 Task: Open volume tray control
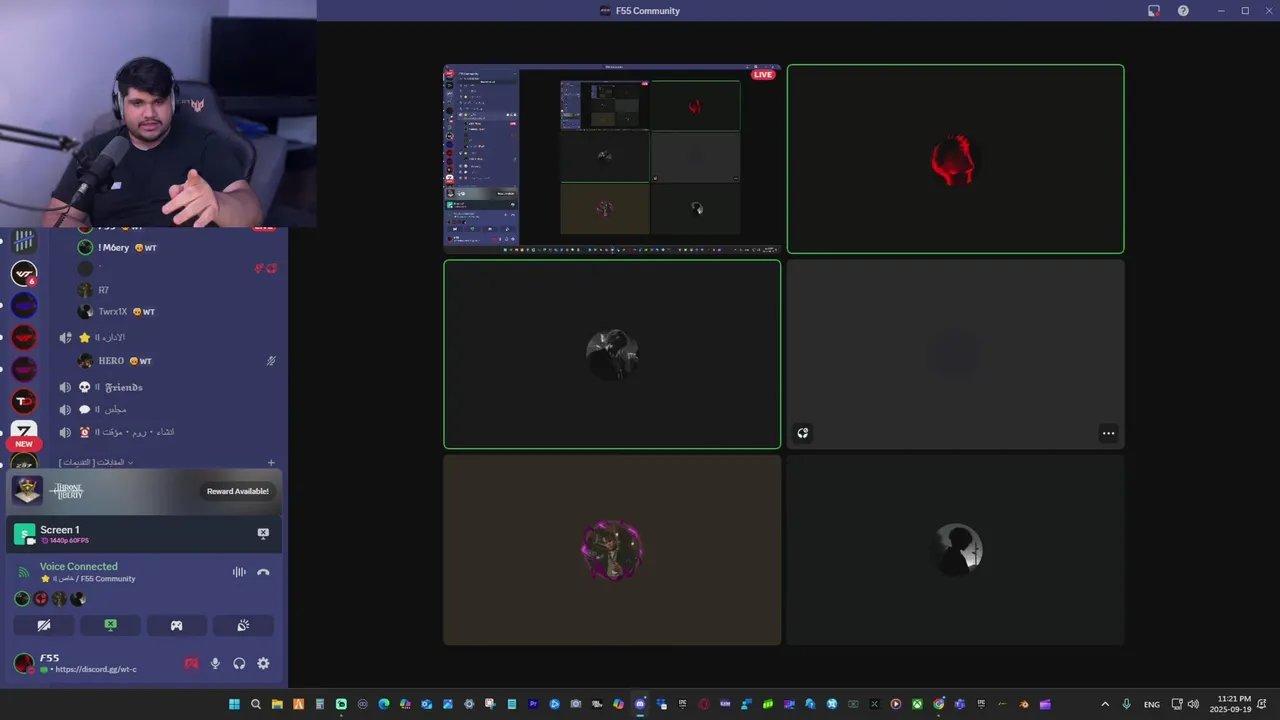[1193, 704]
